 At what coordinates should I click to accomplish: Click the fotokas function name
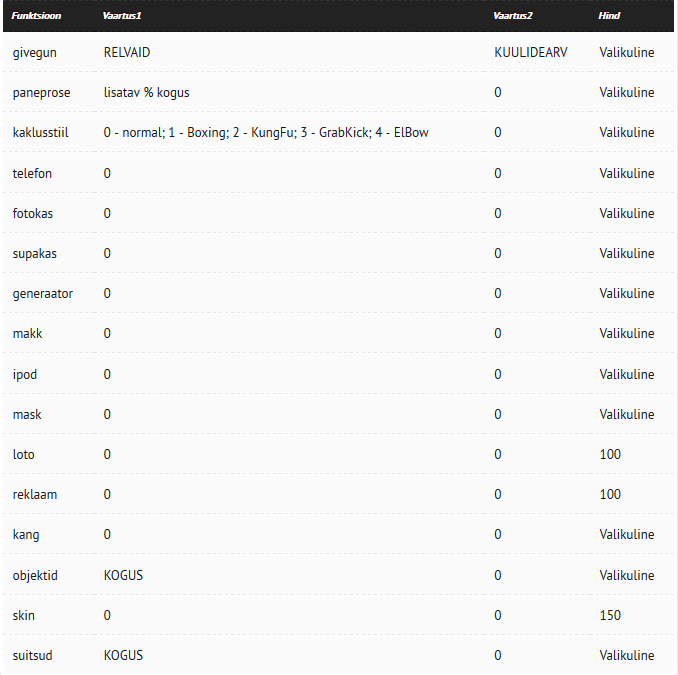coord(32,213)
